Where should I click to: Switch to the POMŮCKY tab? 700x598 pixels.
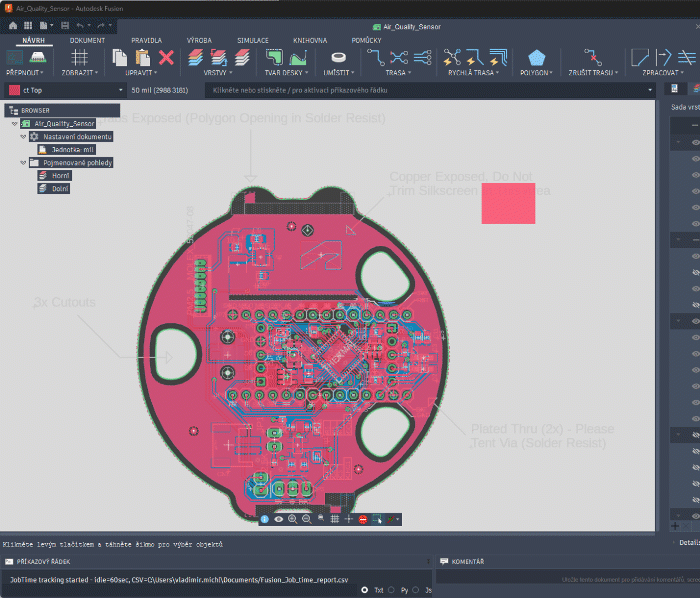pos(366,41)
